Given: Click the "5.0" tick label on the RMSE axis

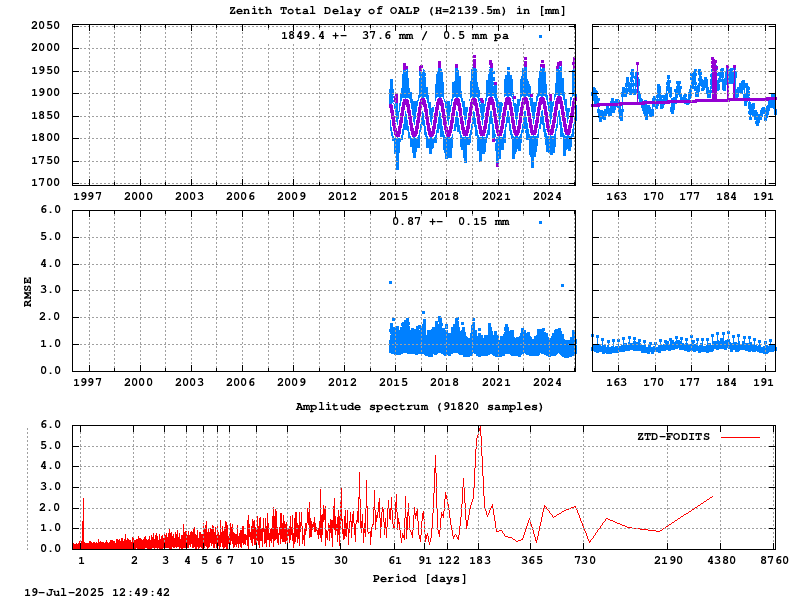Looking at the screenshot, I should (x=51, y=237).
